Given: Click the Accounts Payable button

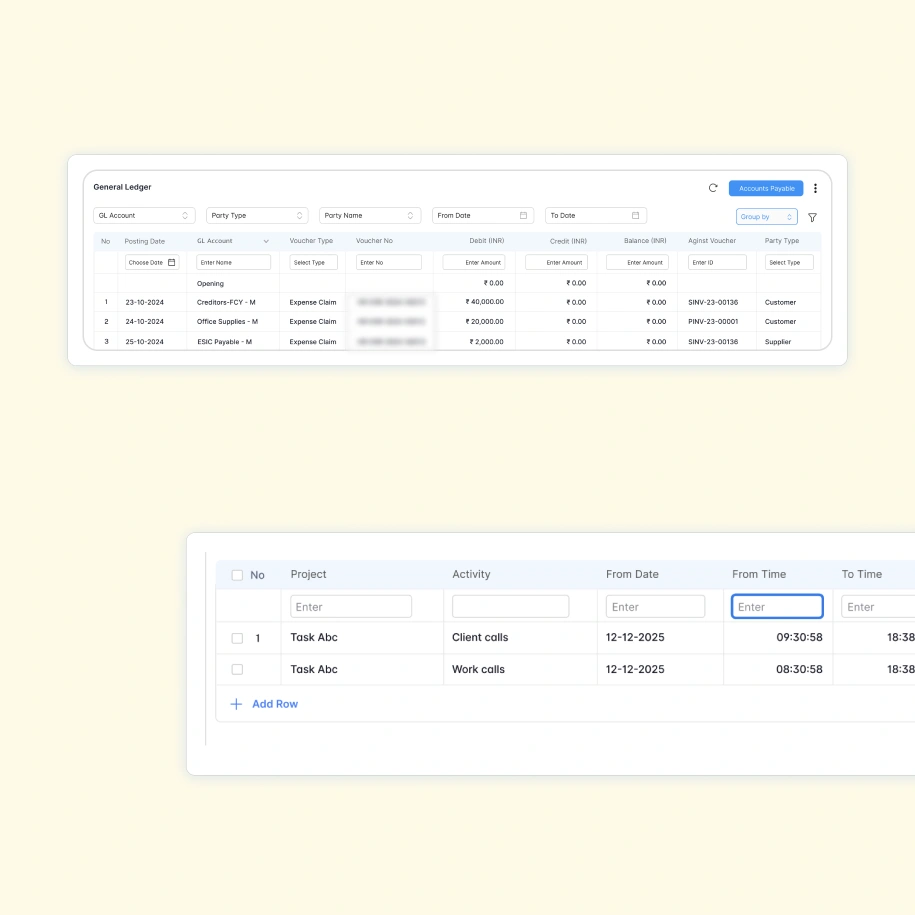Looking at the screenshot, I should click(766, 188).
